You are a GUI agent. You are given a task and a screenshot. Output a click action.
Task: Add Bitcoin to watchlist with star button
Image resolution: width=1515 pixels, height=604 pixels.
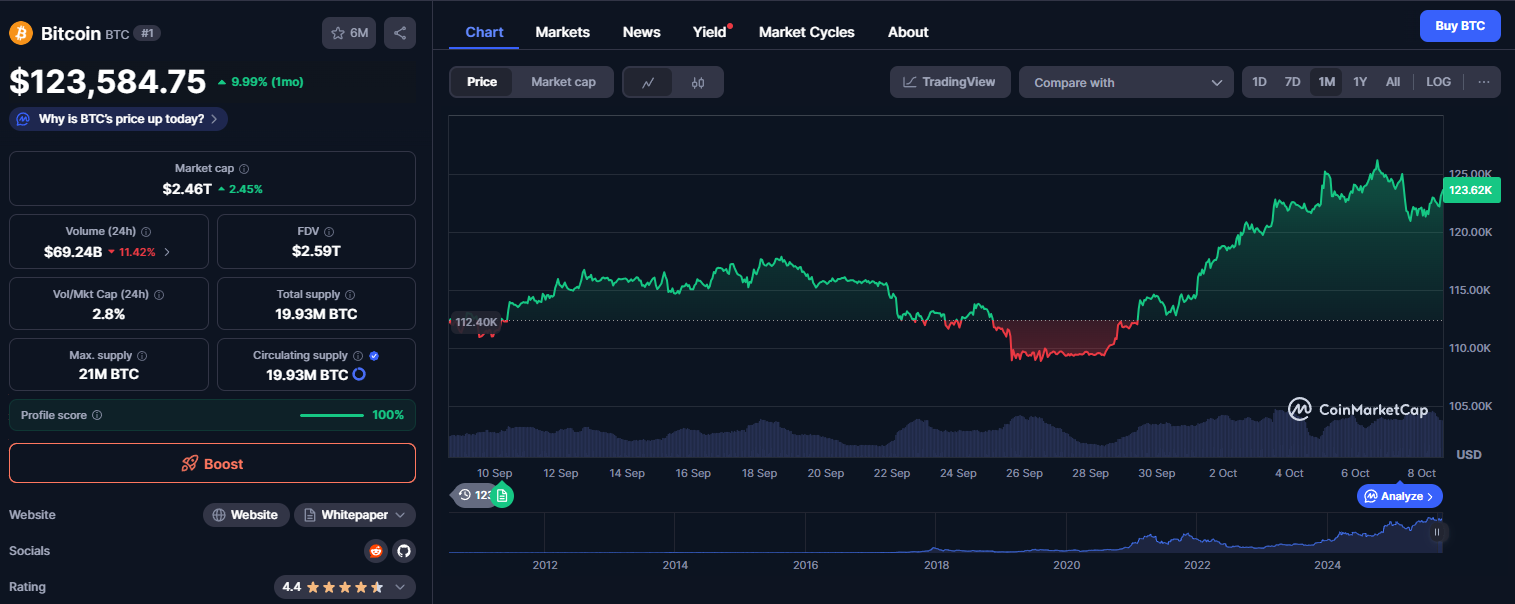click(348, 33)
